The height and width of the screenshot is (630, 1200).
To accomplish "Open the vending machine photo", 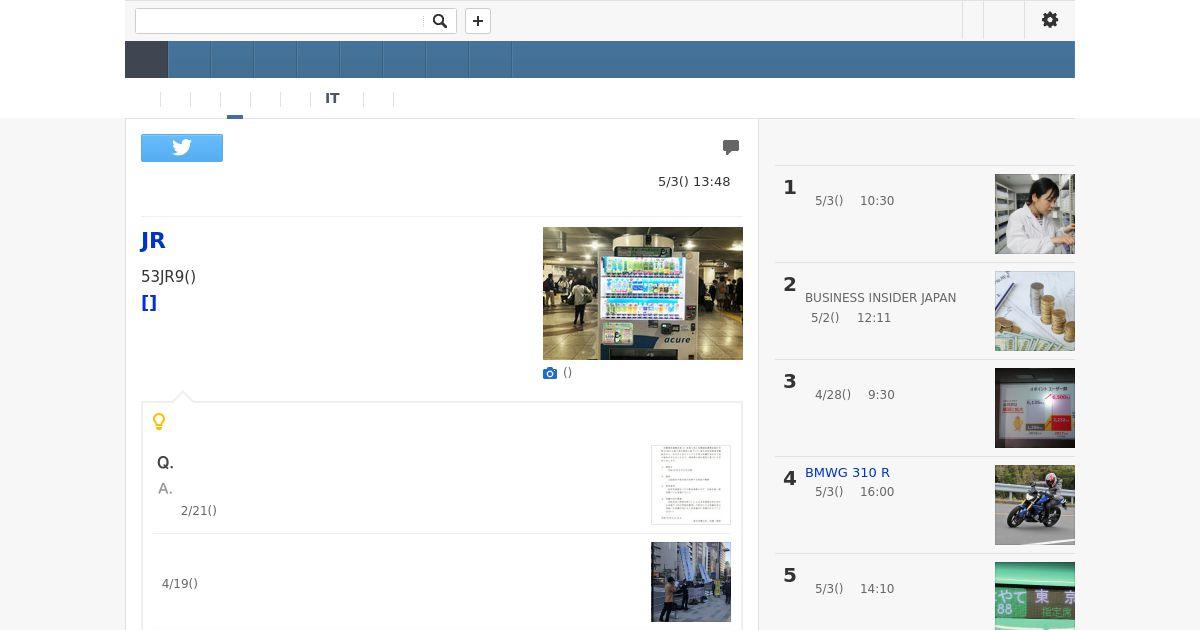I will click(x=643, y=293).
